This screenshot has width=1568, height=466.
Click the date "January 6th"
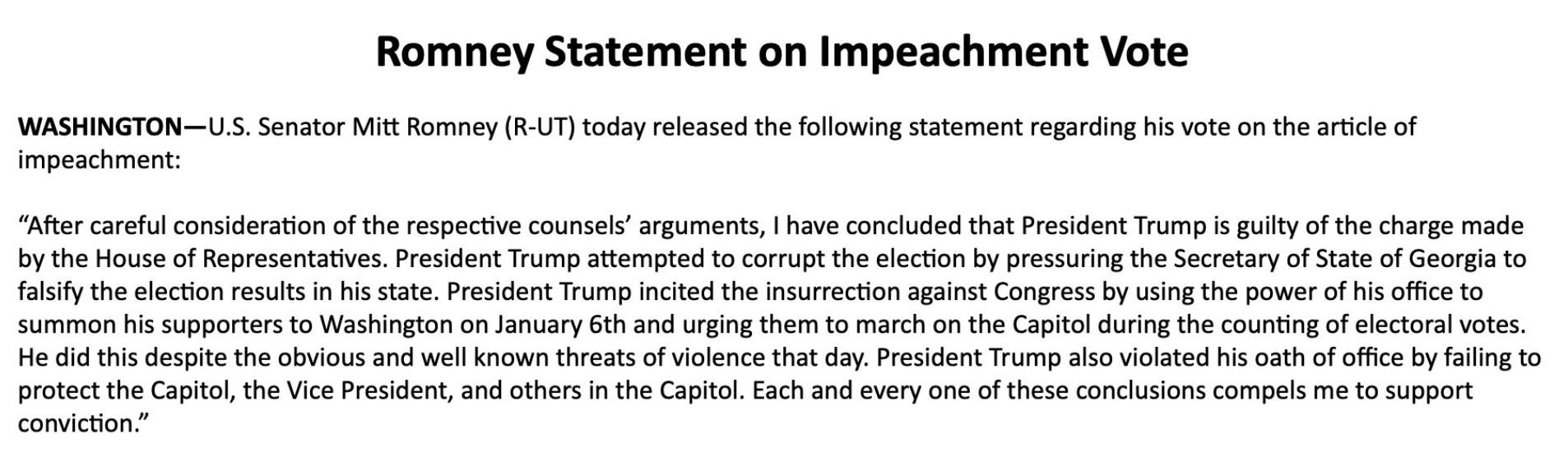(559, 325)
